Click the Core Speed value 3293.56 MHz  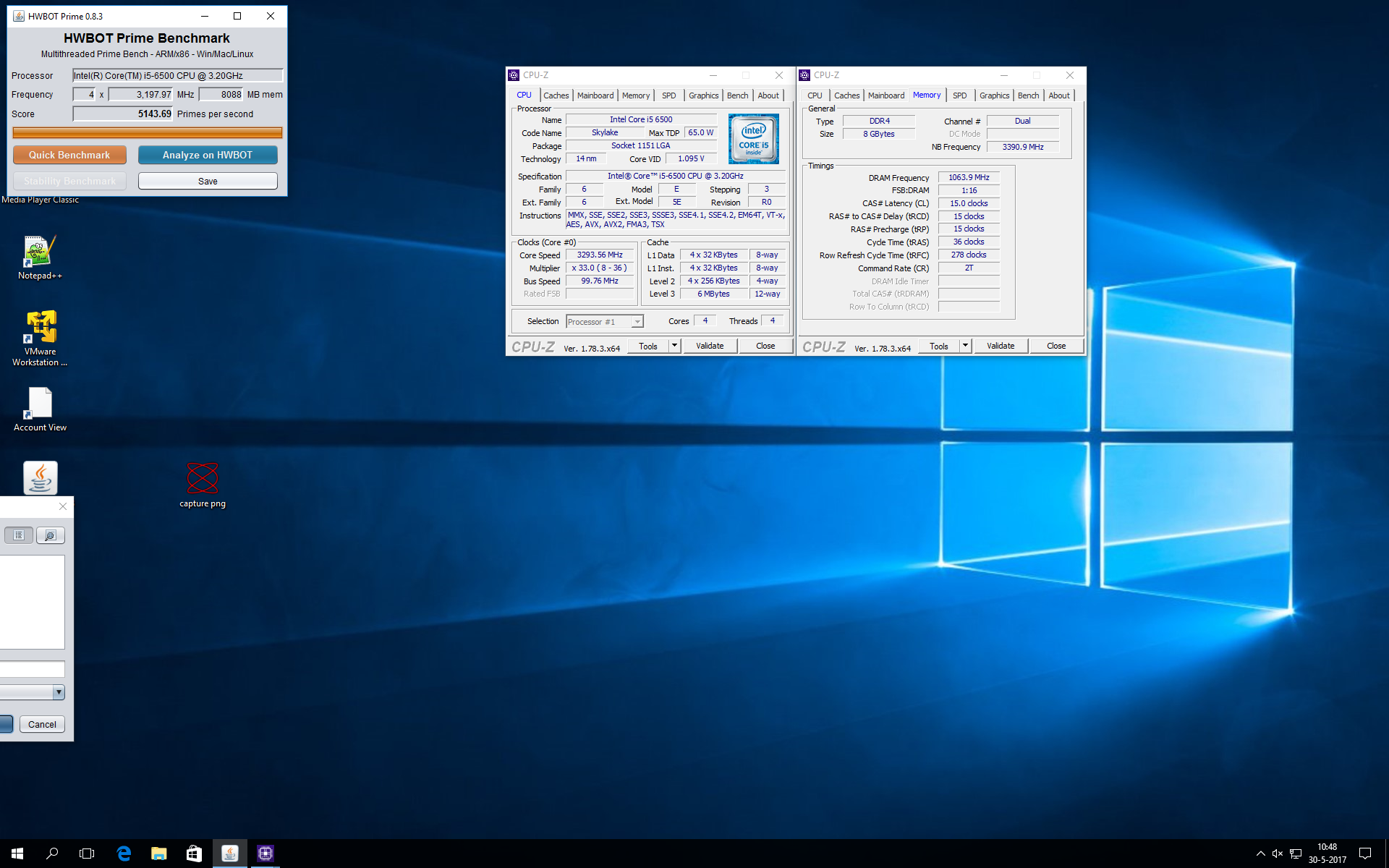600,255
